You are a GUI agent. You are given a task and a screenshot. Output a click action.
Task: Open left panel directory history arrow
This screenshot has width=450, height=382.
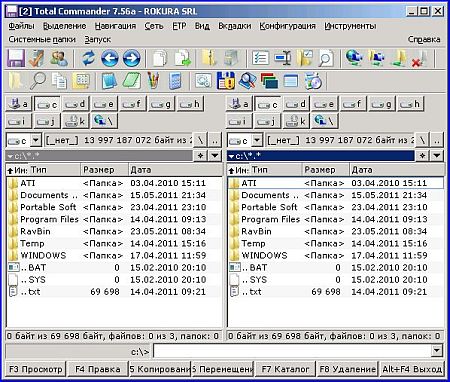coord(215,156)
